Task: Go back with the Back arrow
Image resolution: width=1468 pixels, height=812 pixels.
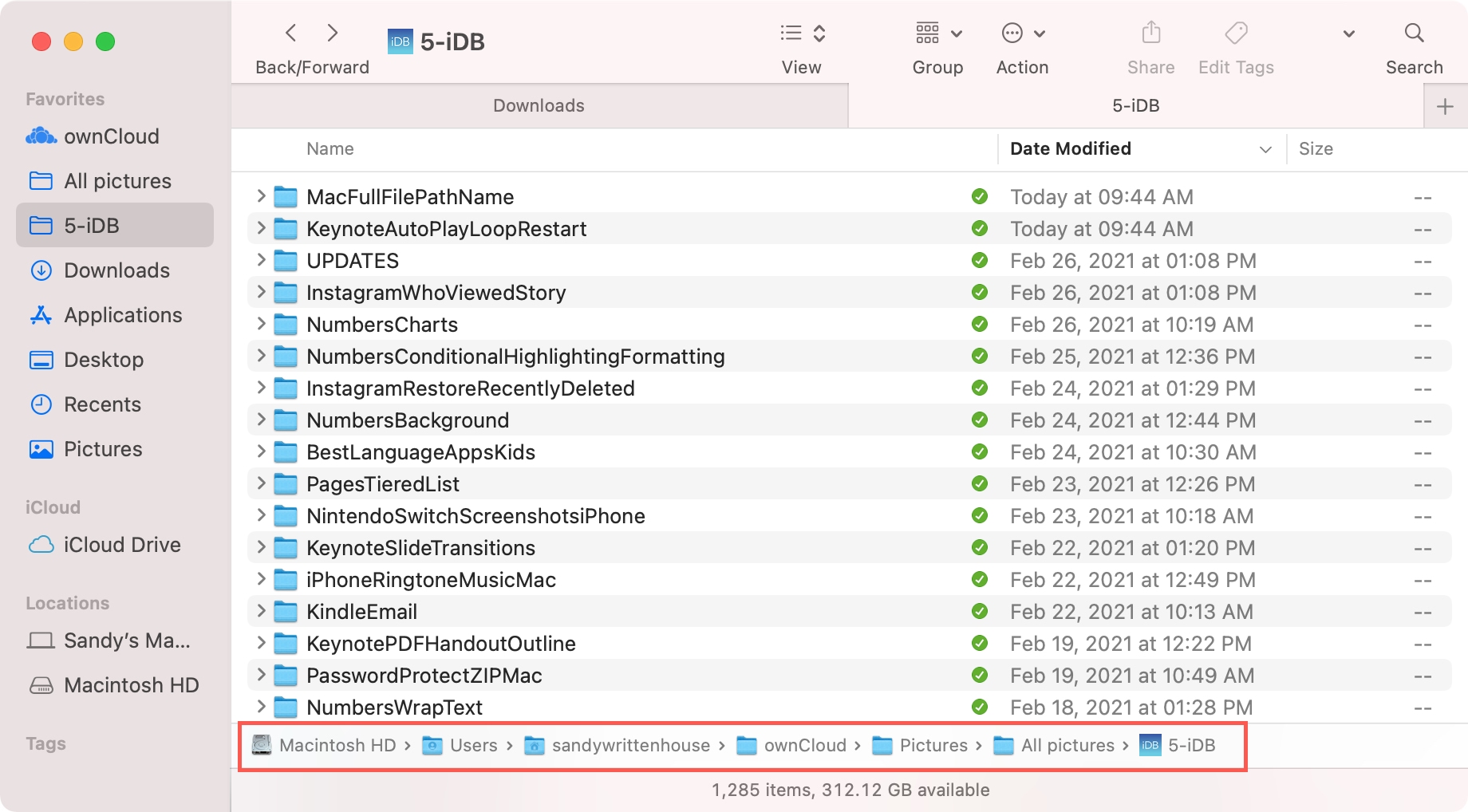Action: tap(291, 33)
